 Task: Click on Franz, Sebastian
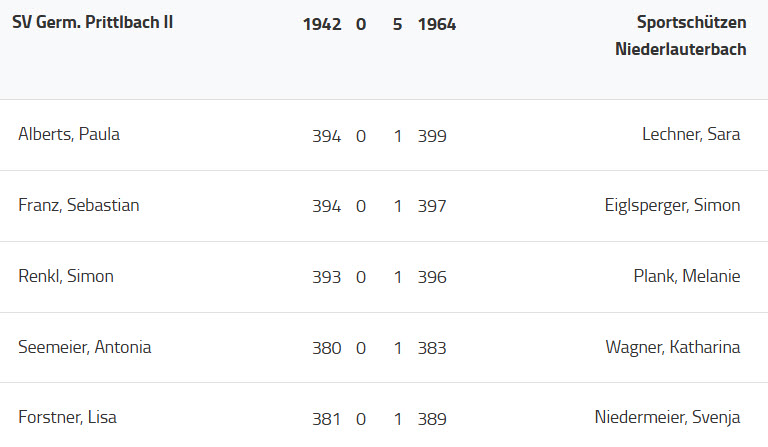coord(79,206)
